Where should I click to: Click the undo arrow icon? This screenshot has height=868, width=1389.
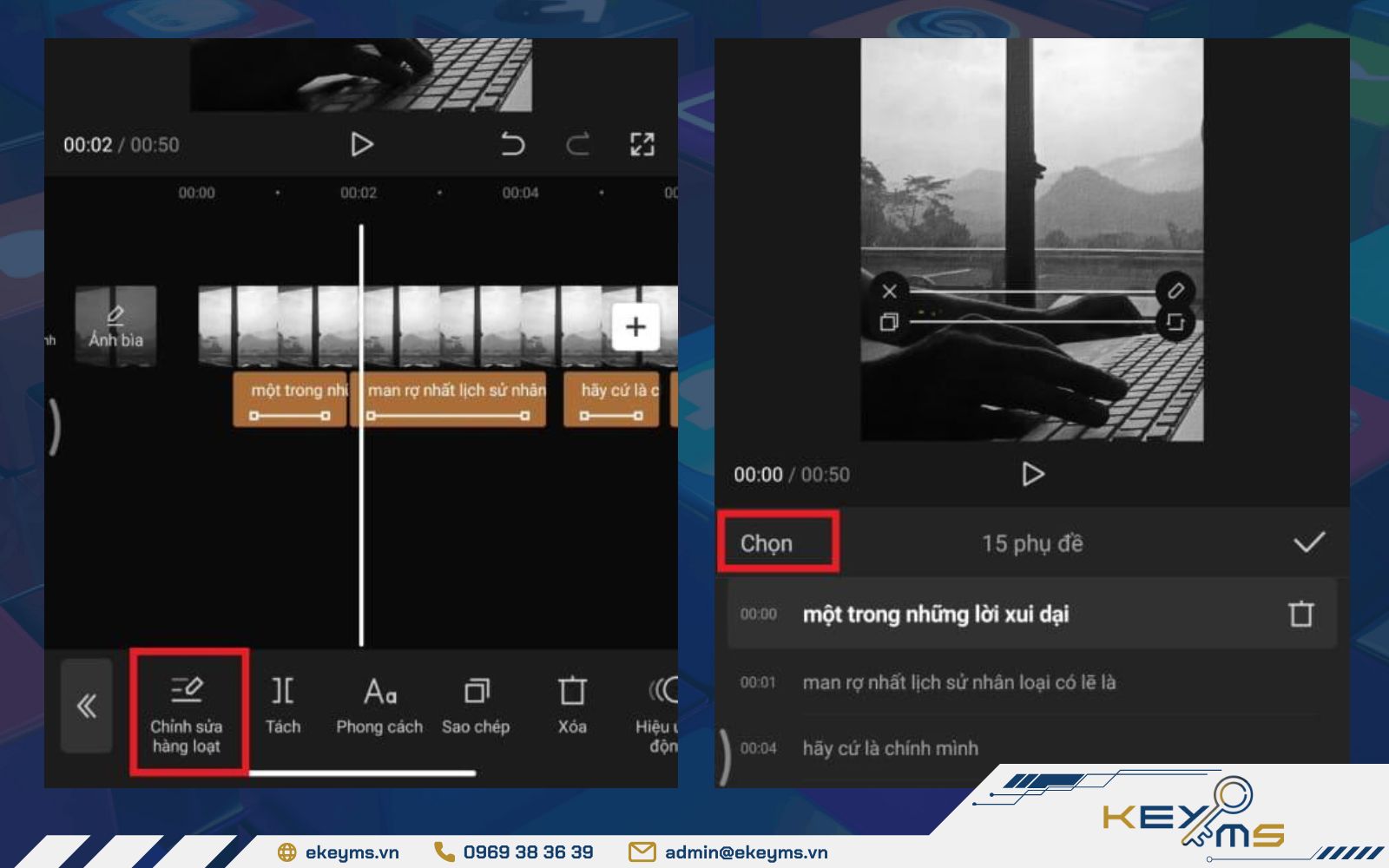(x=513, y=144)
